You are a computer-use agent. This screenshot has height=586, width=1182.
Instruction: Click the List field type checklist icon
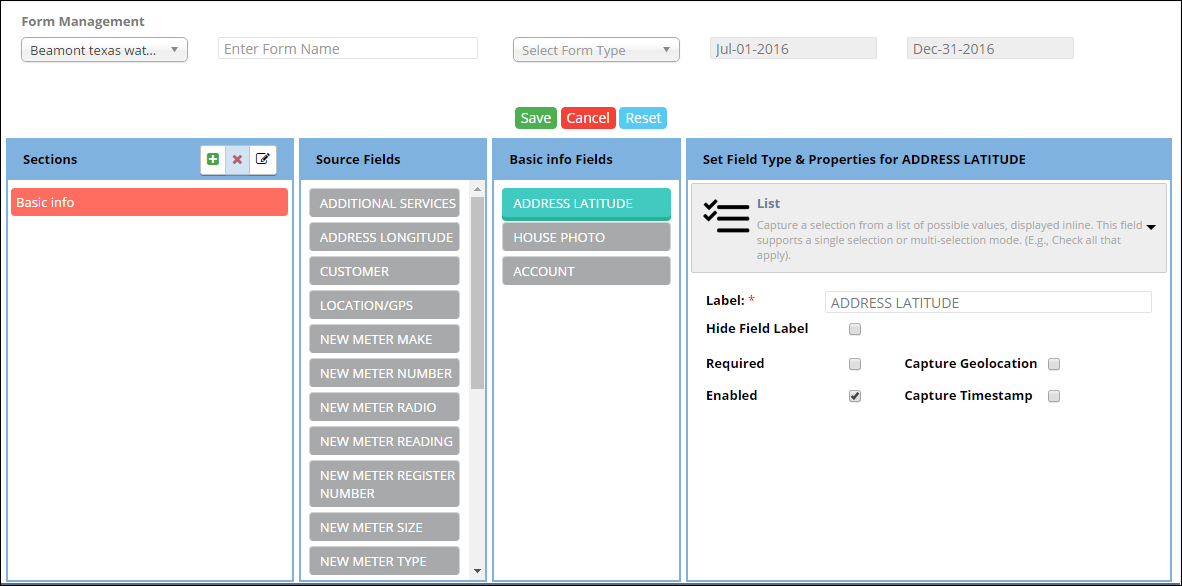click(x=725, y=217)
